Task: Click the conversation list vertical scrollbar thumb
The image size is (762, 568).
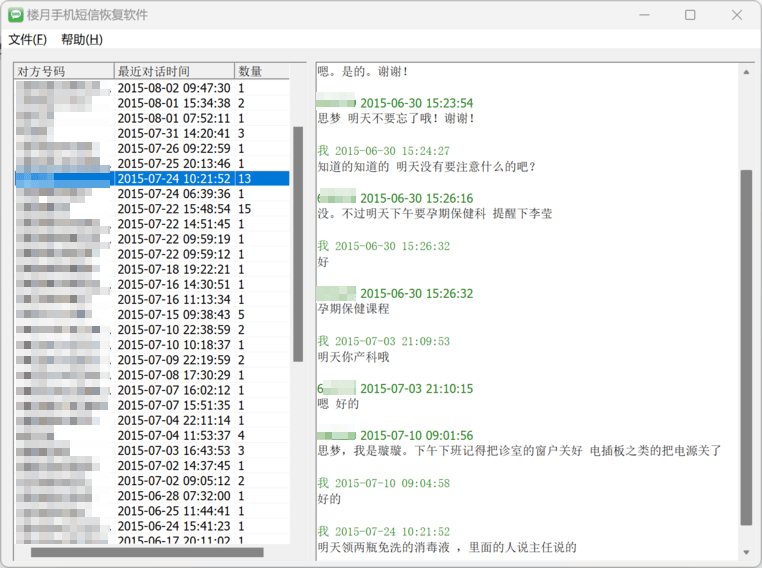Action: click(x=298, y=243)
